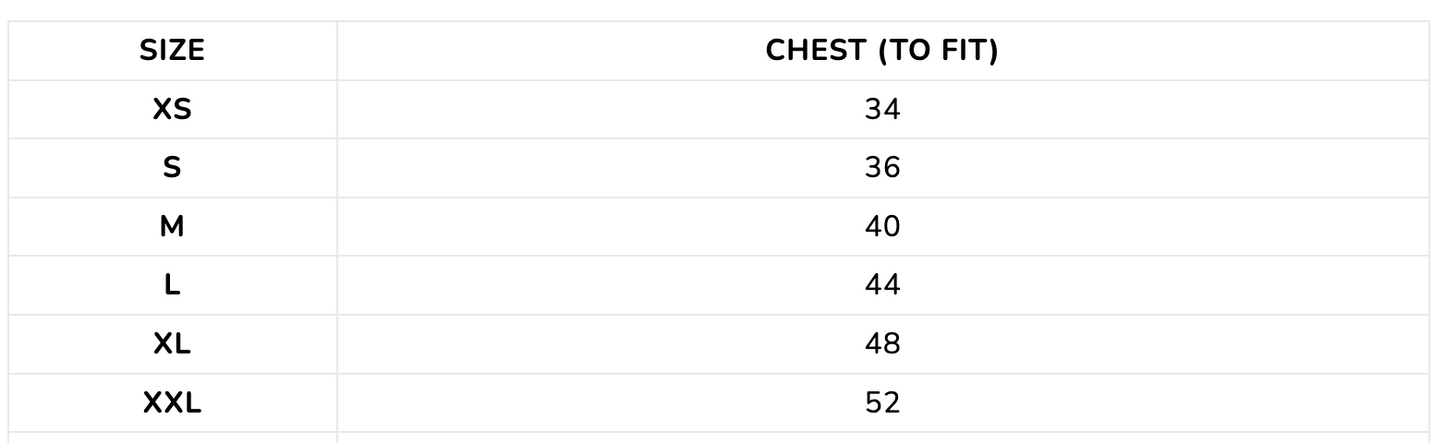Viewport: 1445px width, 443px height.
Task: Select the chest value 48
Action: [882, 345]
